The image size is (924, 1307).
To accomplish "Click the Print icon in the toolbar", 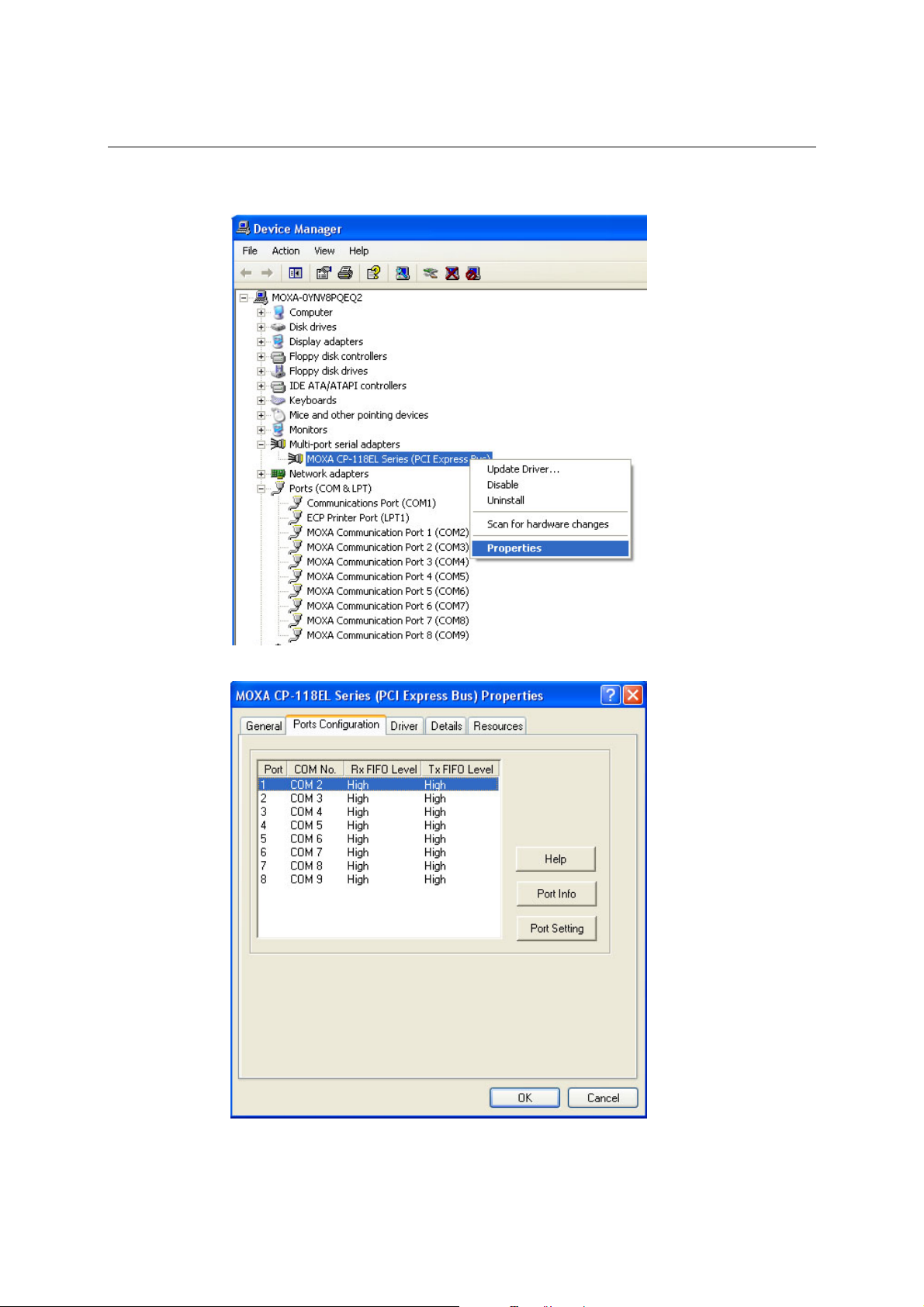I will click(x=345, y=273).
